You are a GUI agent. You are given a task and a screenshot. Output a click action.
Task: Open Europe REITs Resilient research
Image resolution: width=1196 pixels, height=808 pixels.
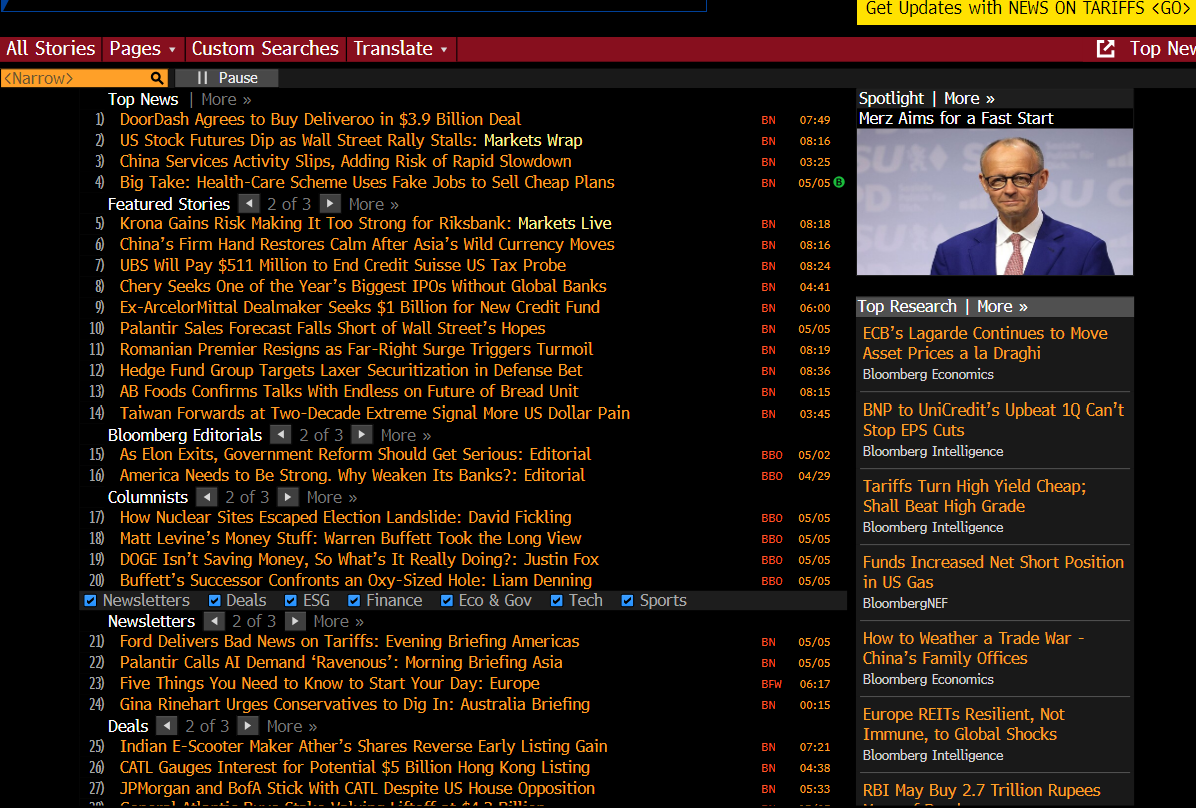tap(963, 724)
